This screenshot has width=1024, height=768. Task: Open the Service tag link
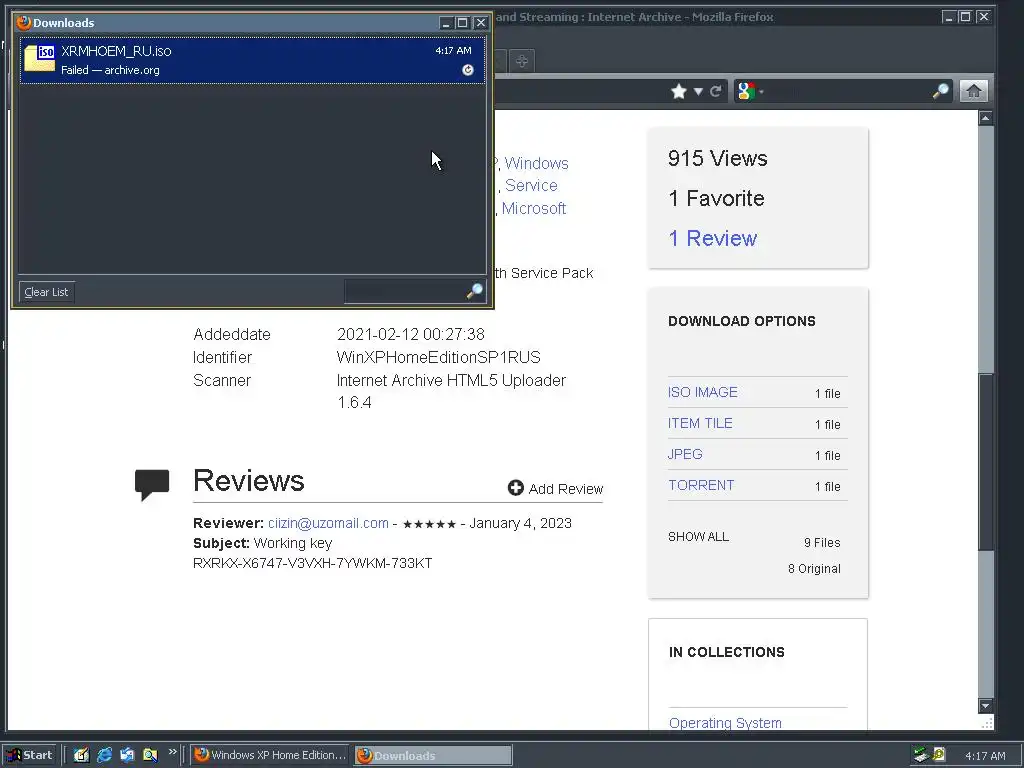pos(531,185)
